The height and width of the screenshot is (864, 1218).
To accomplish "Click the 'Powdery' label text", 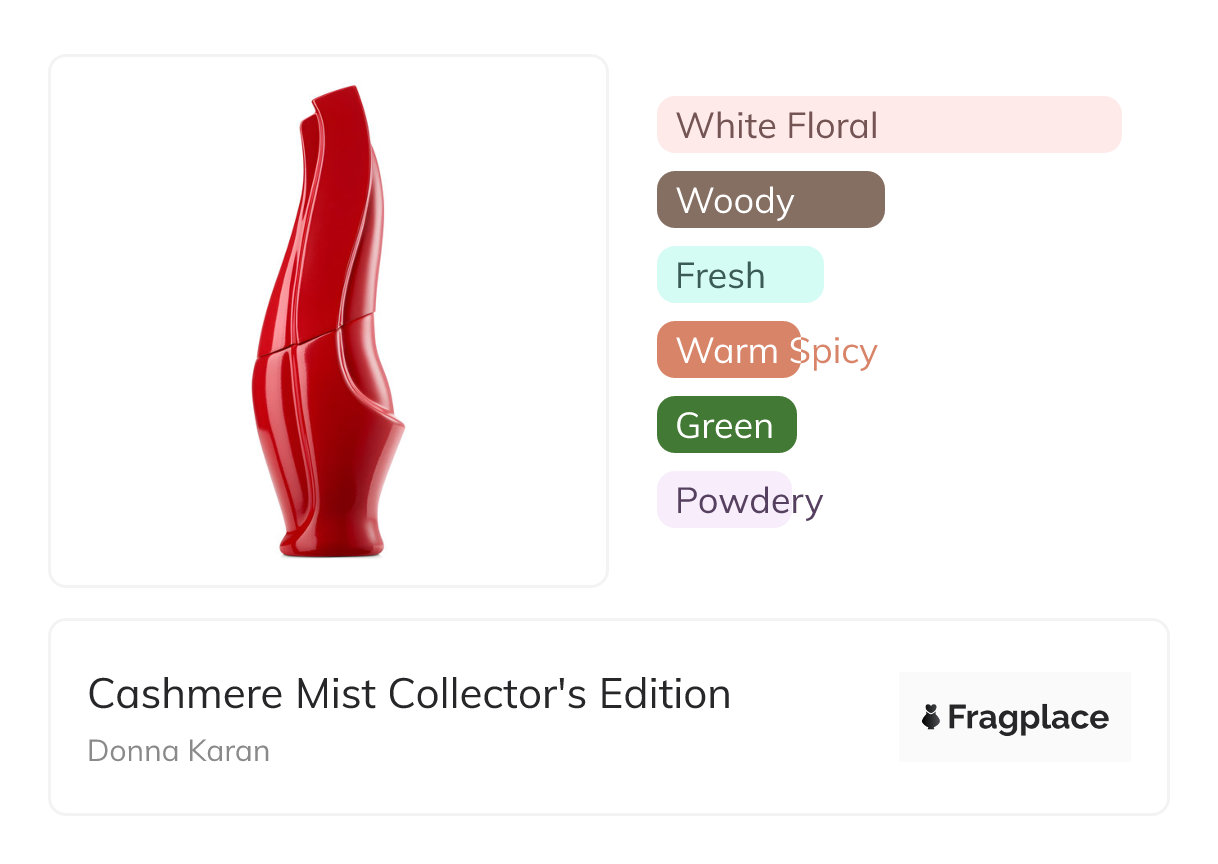I will [748, 501].
